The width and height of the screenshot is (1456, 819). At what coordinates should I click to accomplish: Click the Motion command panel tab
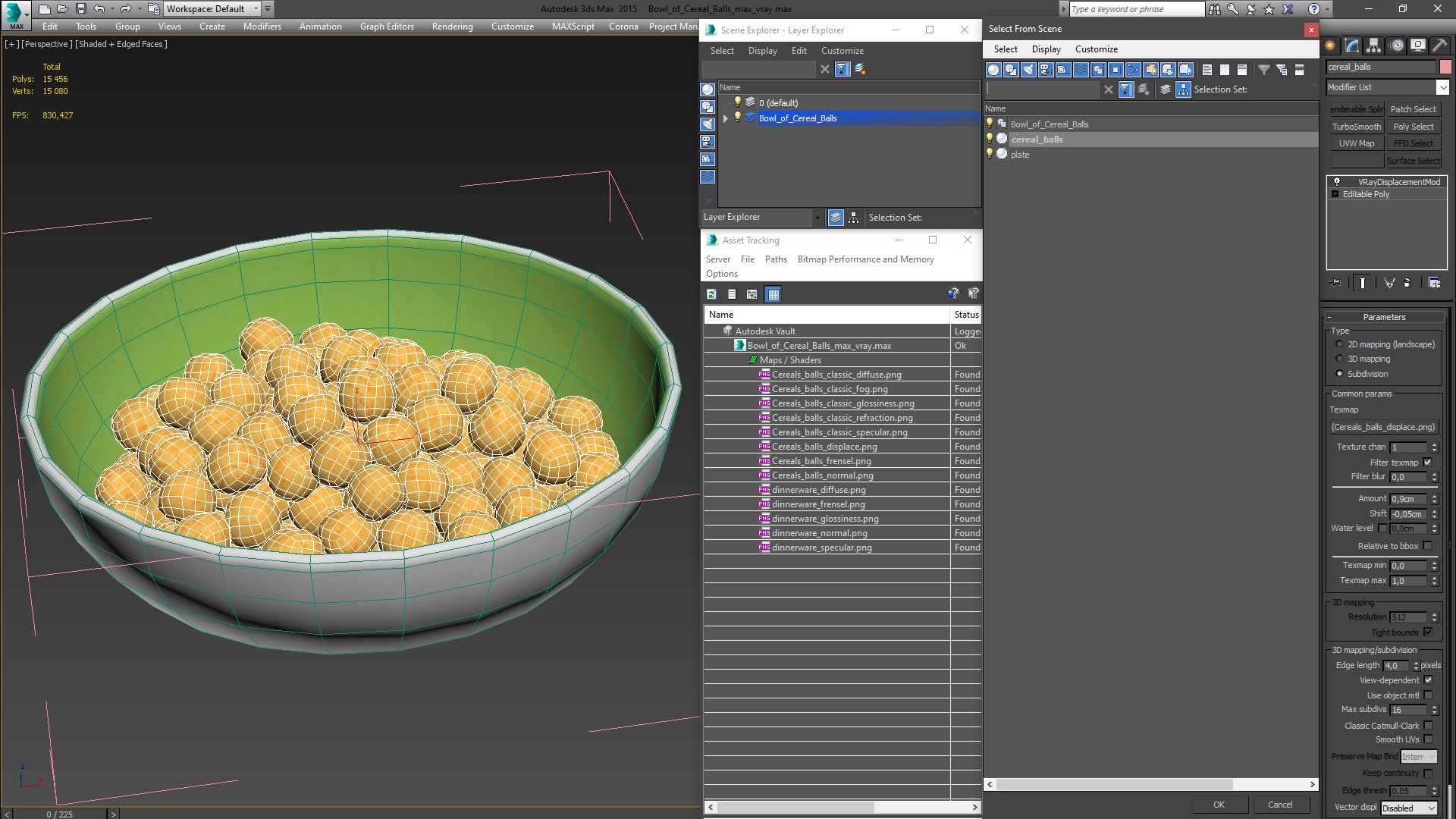[x=1396, y=45]
